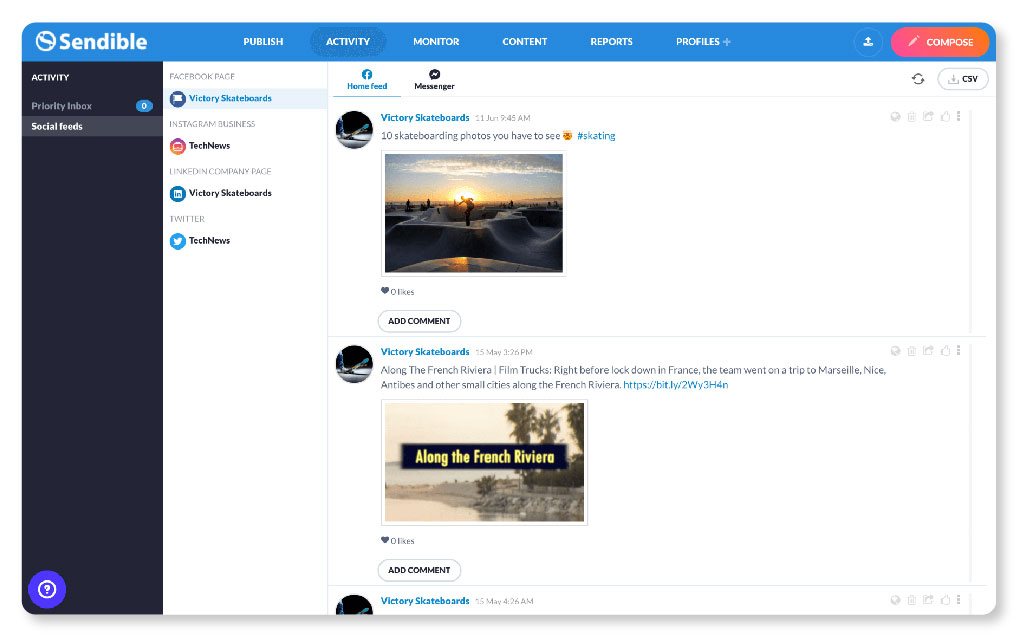Open the three-dot menu on the French Riviera post
The width and height of the screenshot is (1018, 637).
958,351
